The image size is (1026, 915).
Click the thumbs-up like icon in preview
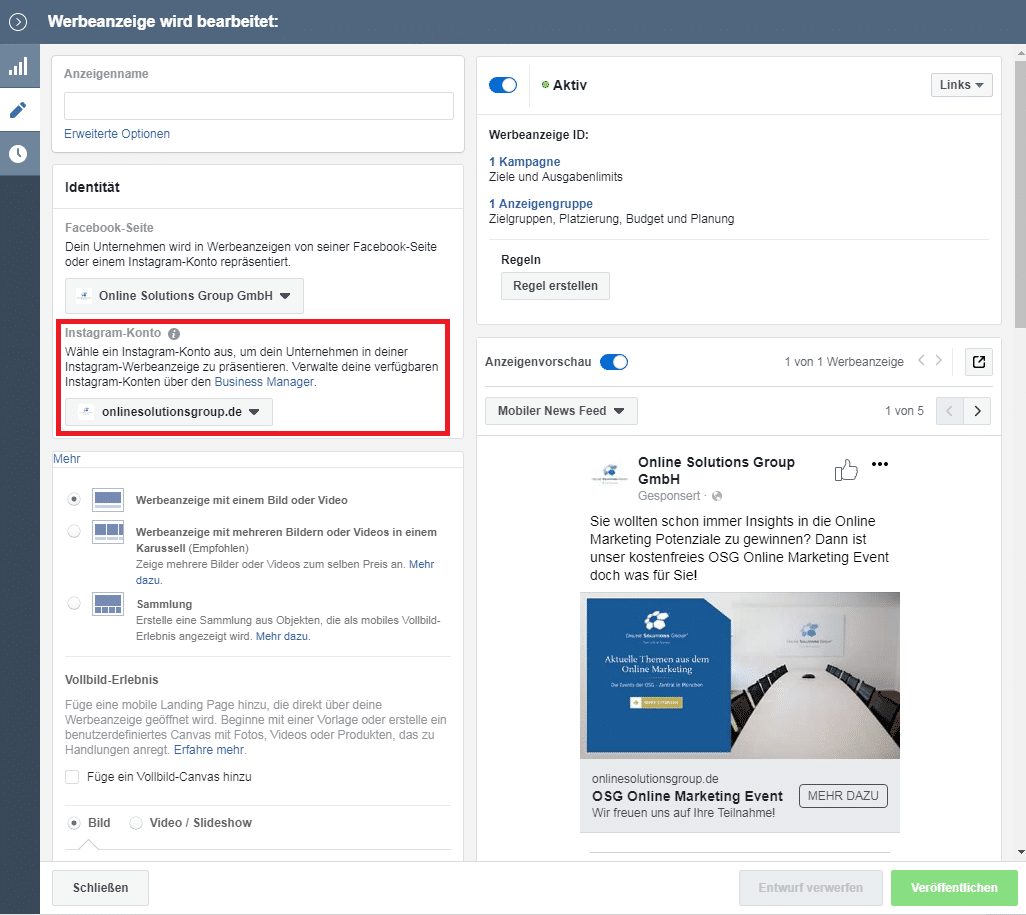pos(846,470)
